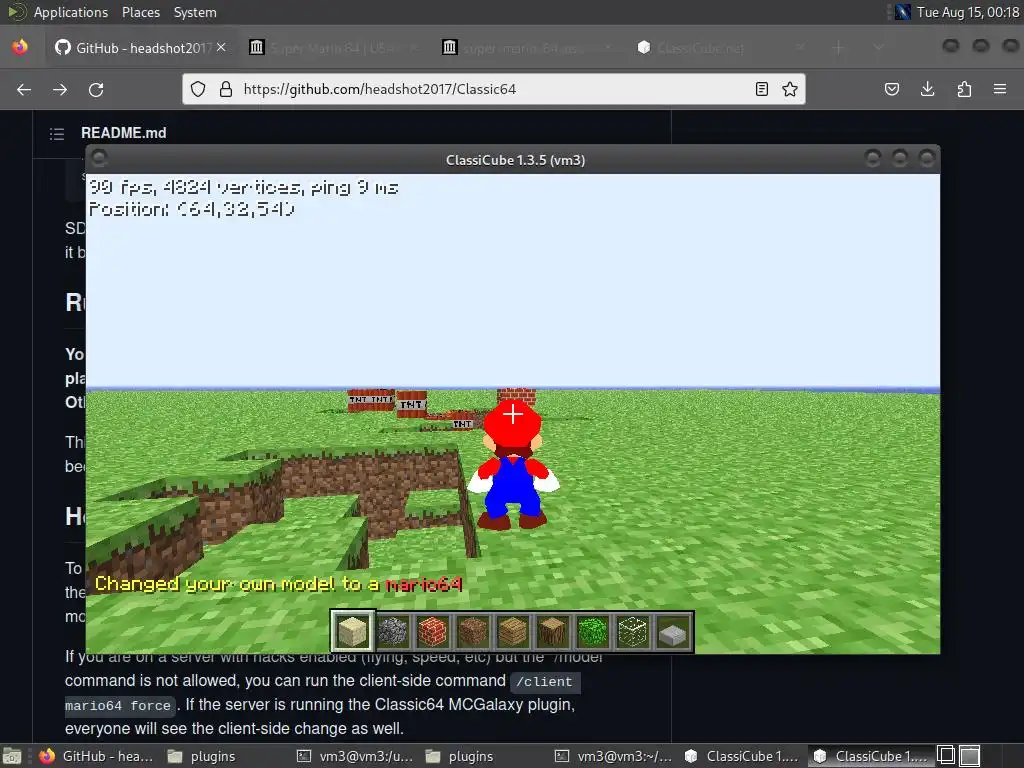Open the System menu
The width and height of the screenshot is (1024, 768).
195,12
